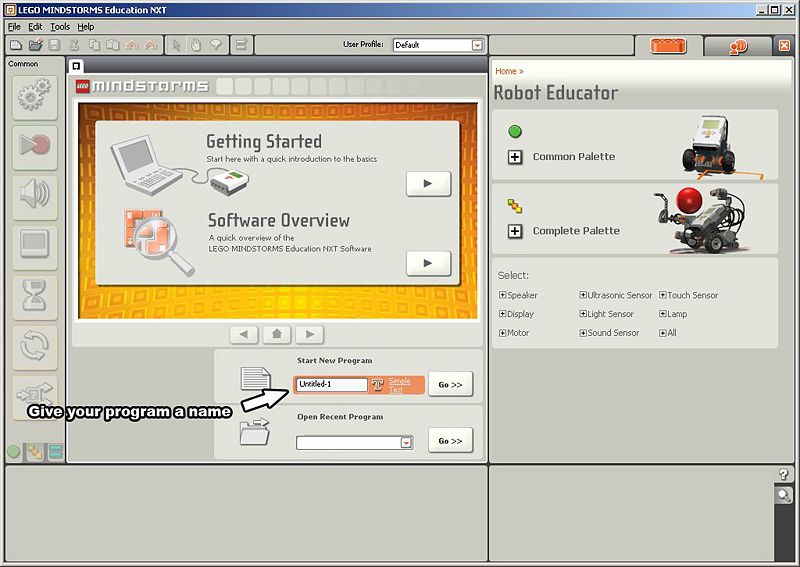Viewport: 800px width, 567px height.
Task: Click the Paste toolbar icon
Action: pos(113,45)
